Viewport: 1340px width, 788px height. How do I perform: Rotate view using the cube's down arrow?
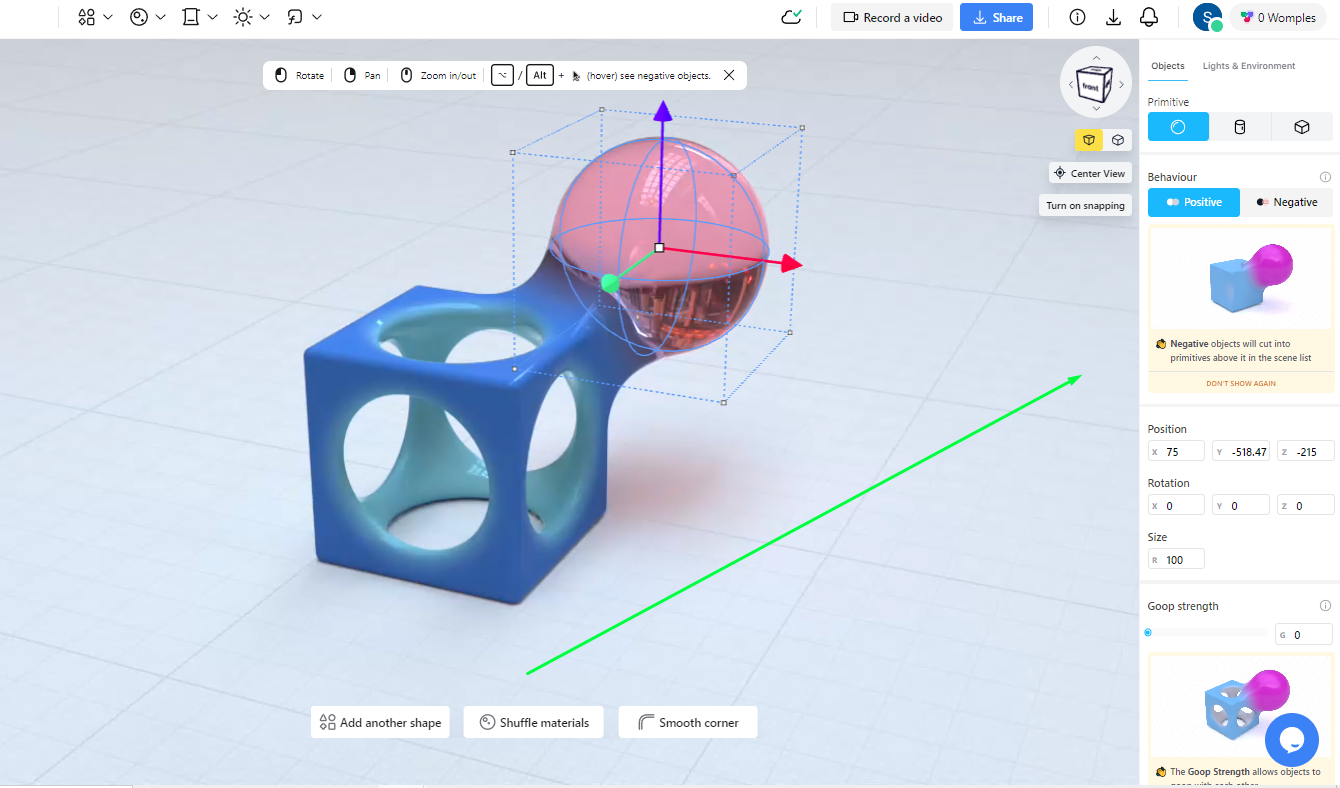point(1096,109)
